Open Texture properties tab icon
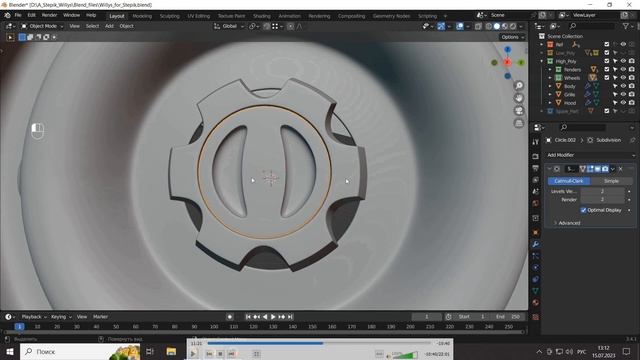Image resolution: width=640 pixels, height=360 pixels. tap(536, 317)
